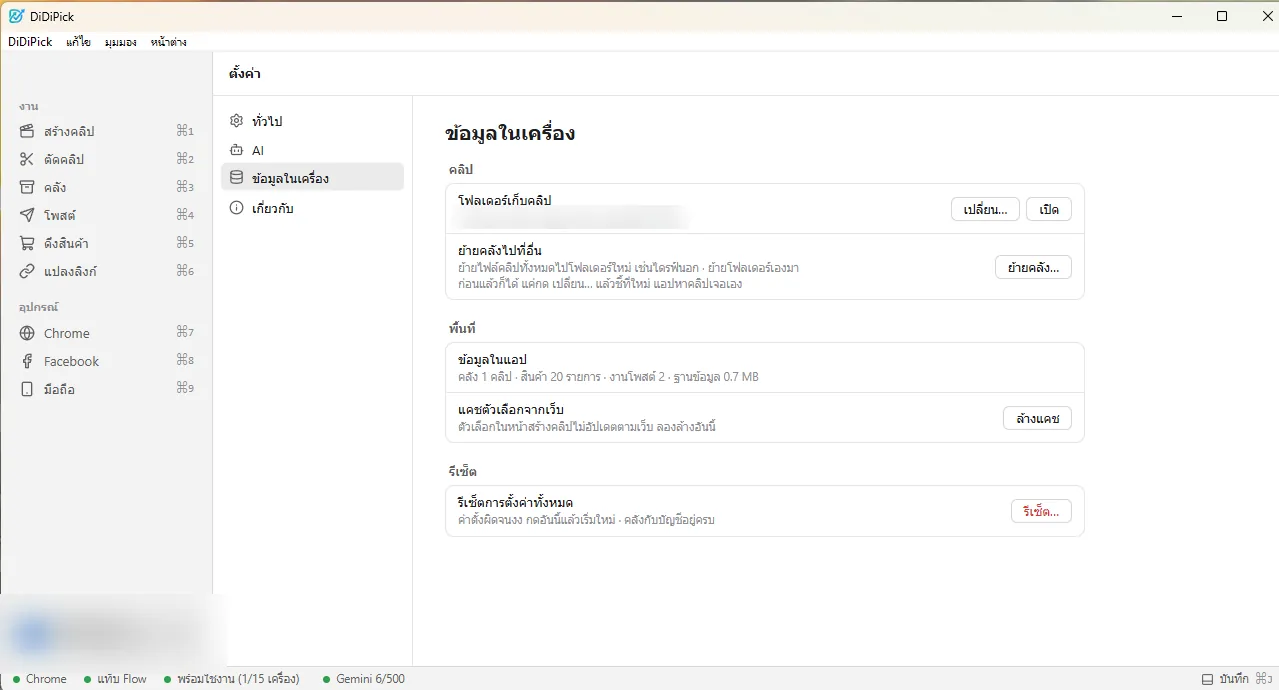This screenshot has width=1279, height=690.
Task: Select the ตัดคลิป scissors icon
Action: pos(27,159)
